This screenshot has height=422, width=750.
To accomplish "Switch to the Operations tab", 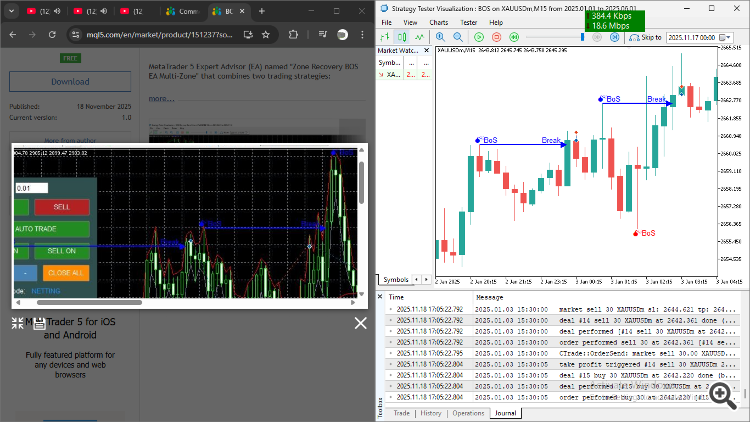I will (x=468, y=413).
